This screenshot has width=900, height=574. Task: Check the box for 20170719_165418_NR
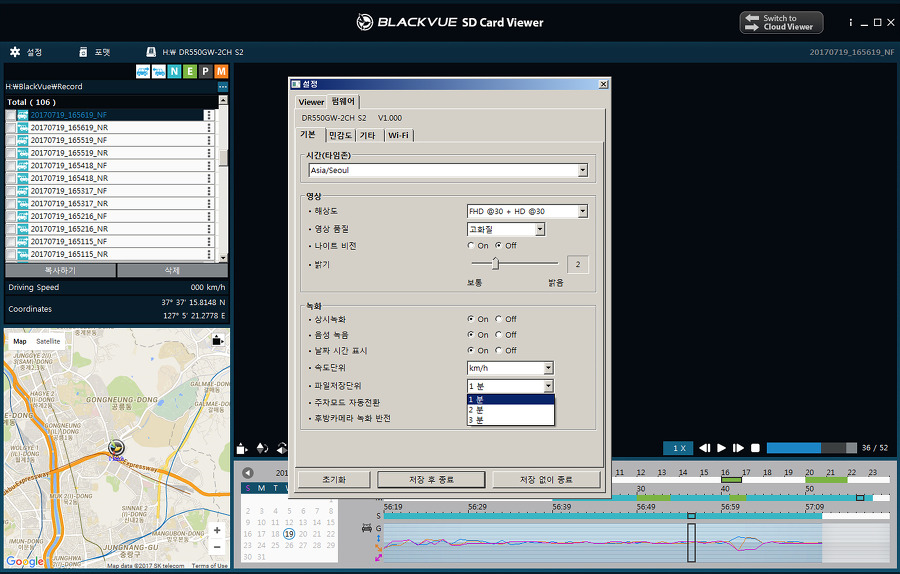(x=10, y=178)
